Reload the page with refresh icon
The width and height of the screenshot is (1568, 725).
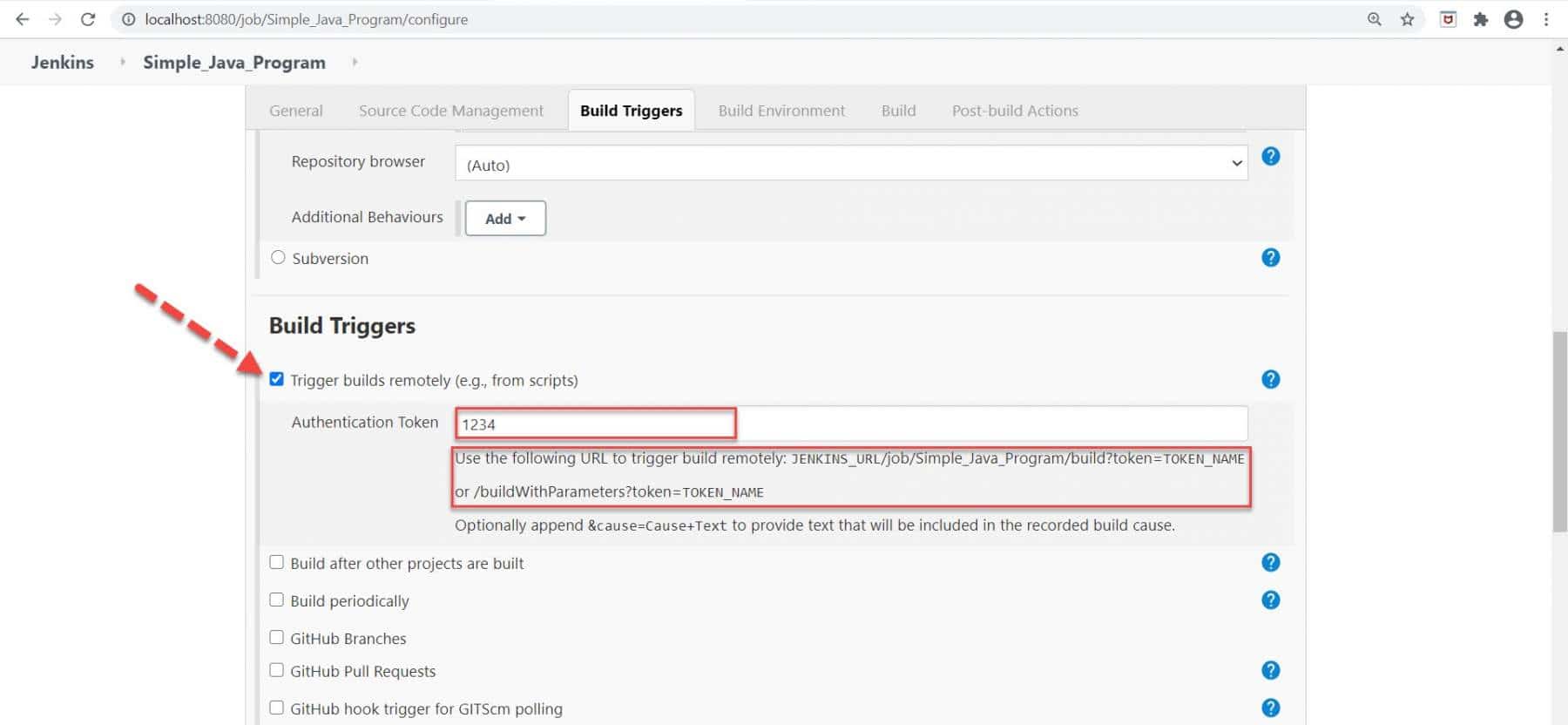[88, 19]
